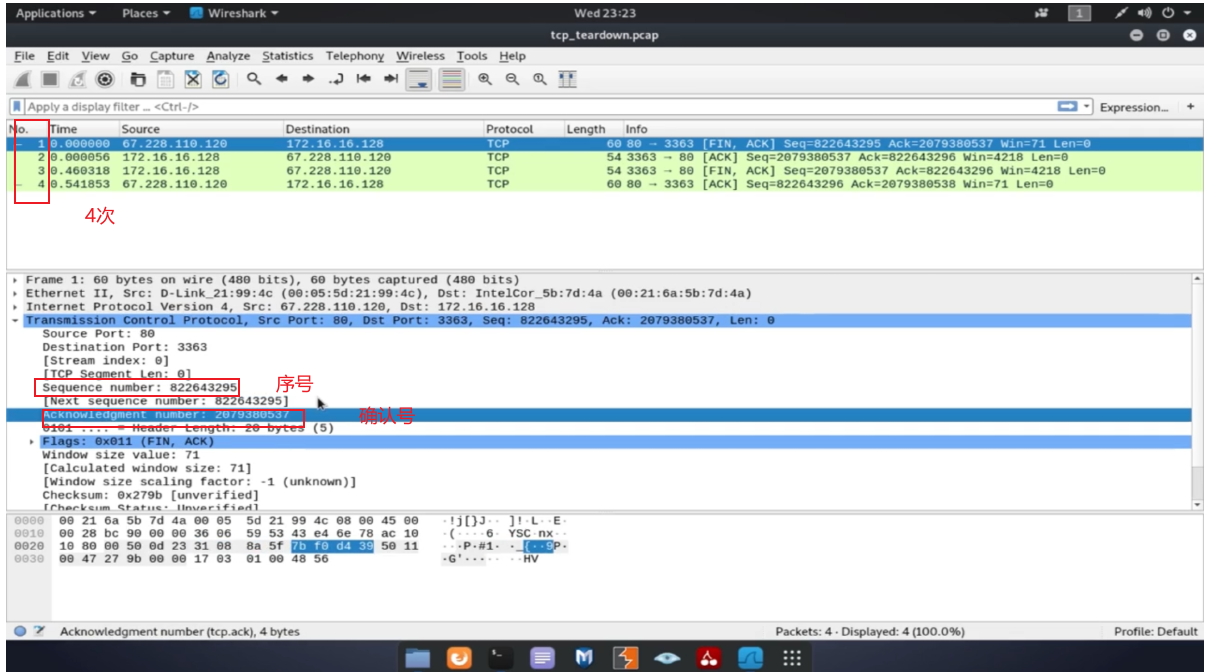Click the packet details vertical scrollbar
The height and width of the screenshot is (672, 1218).
click(x=1198, y=390)
